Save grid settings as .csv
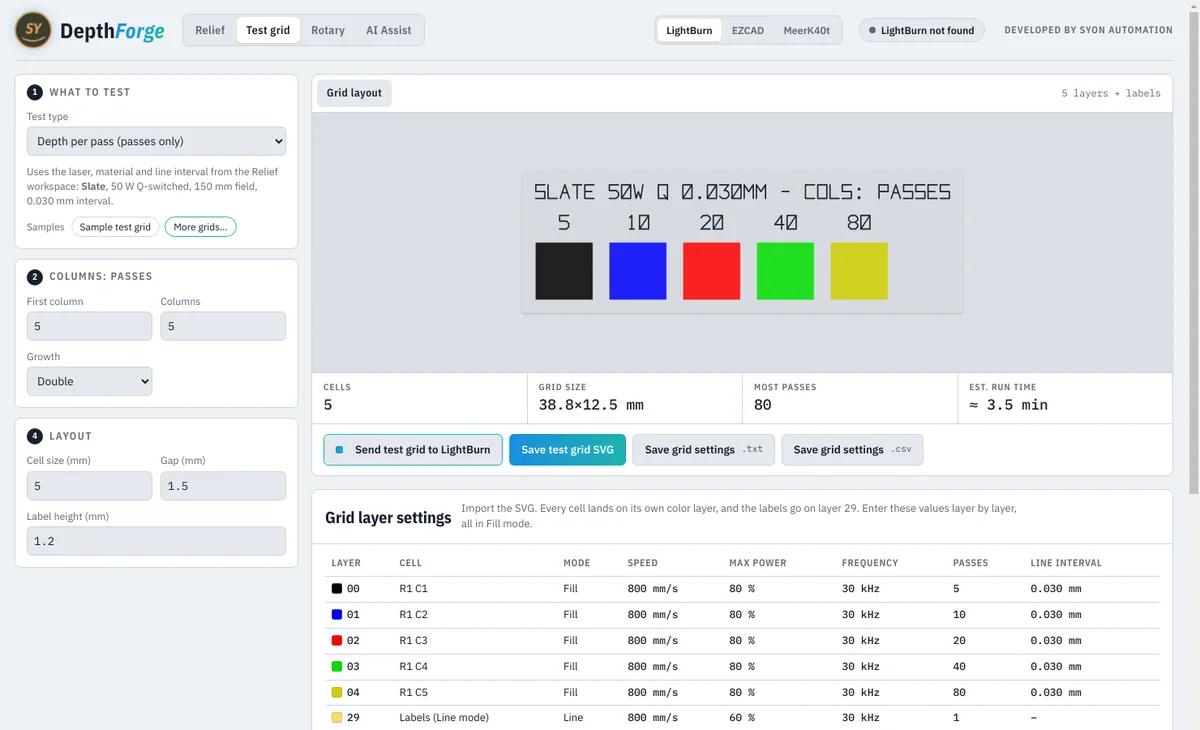This screenshot has height=730, width=1200. pyautogui.click(x=852, y=450)
